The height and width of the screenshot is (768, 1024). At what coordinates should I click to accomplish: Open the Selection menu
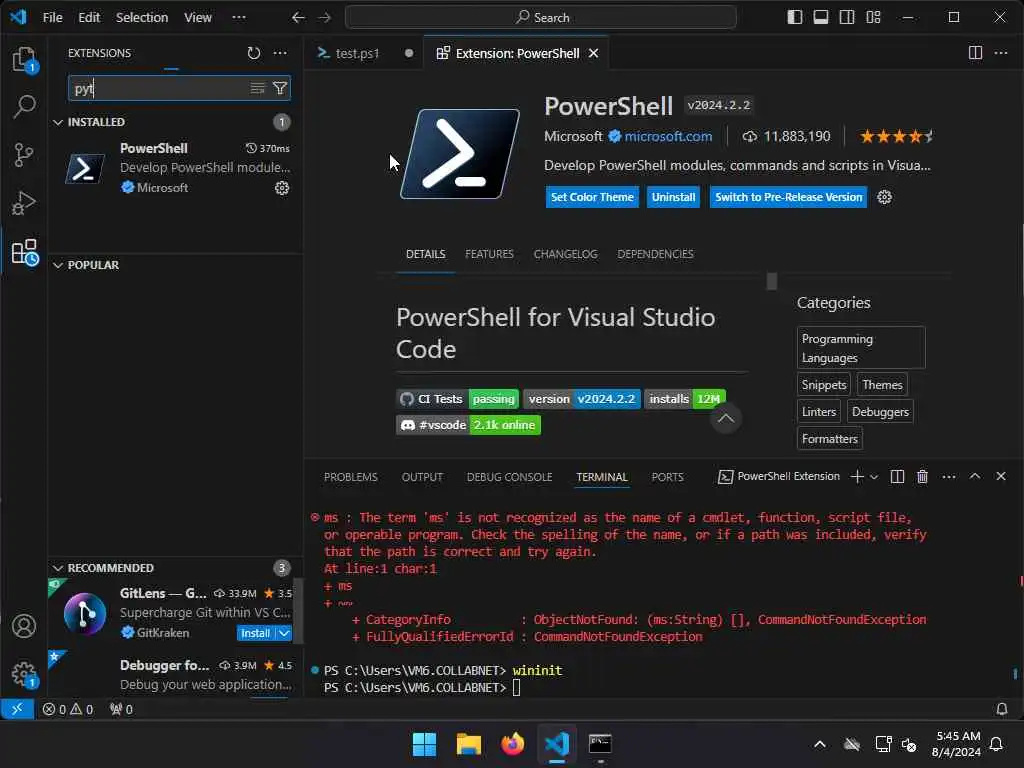(142, 18)
